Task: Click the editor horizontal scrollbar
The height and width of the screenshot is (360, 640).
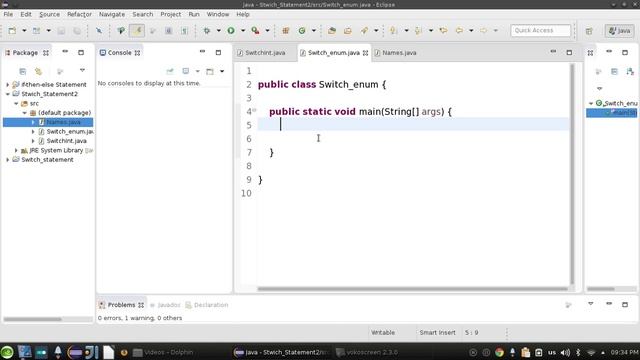Action: [412, 289]
